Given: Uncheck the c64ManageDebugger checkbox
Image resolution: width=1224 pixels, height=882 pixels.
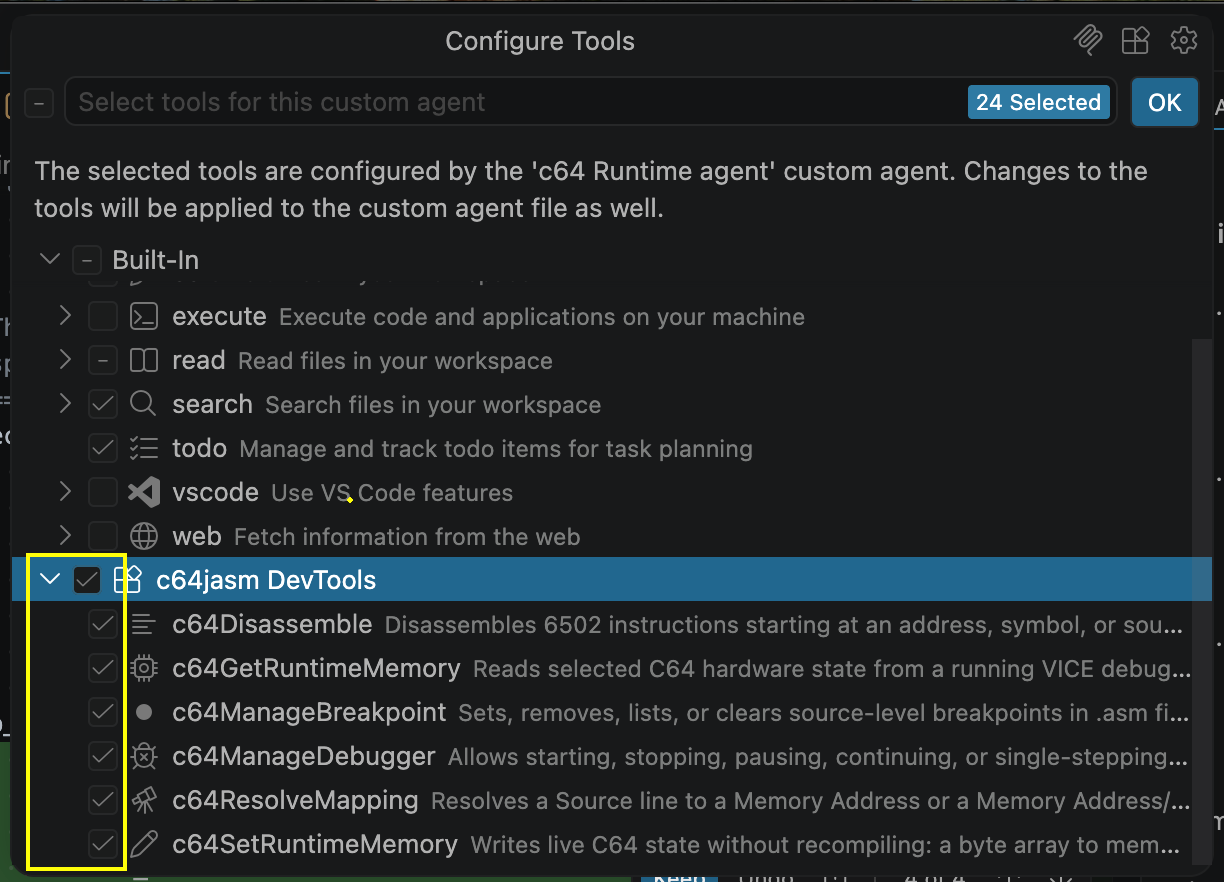Looking at the screenshot, I should [103, 757].
